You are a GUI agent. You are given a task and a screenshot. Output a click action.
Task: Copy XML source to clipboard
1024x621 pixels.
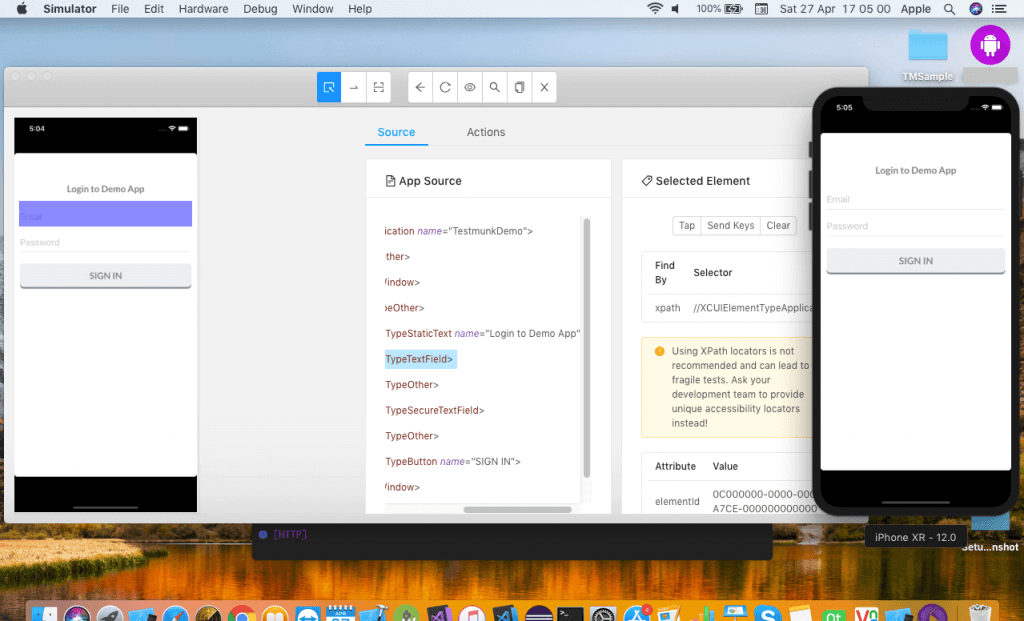(519, 88)
